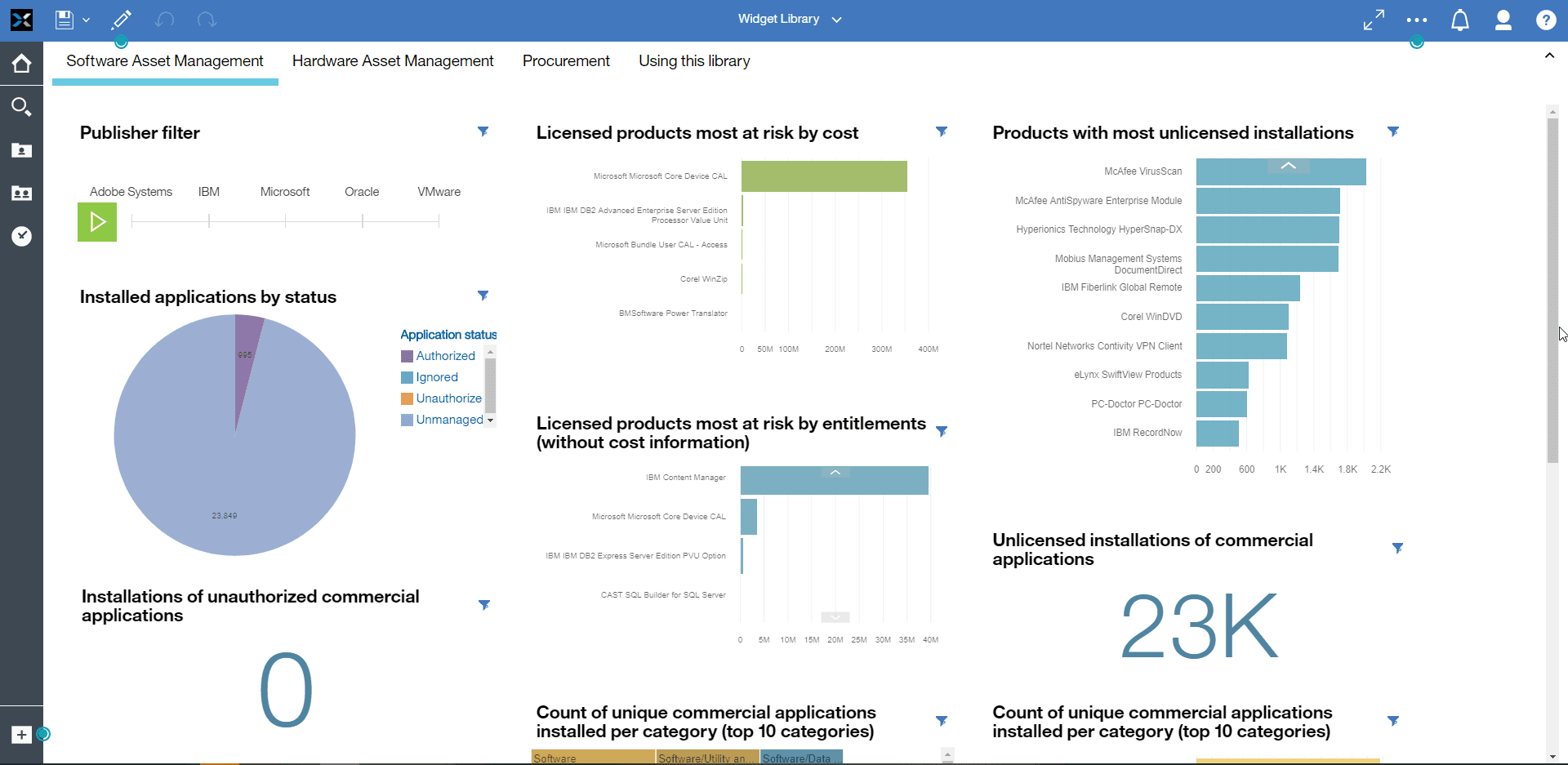The image size is (1568, 765).
Task: Save the dashboard with the save icon
Action: 64,20
